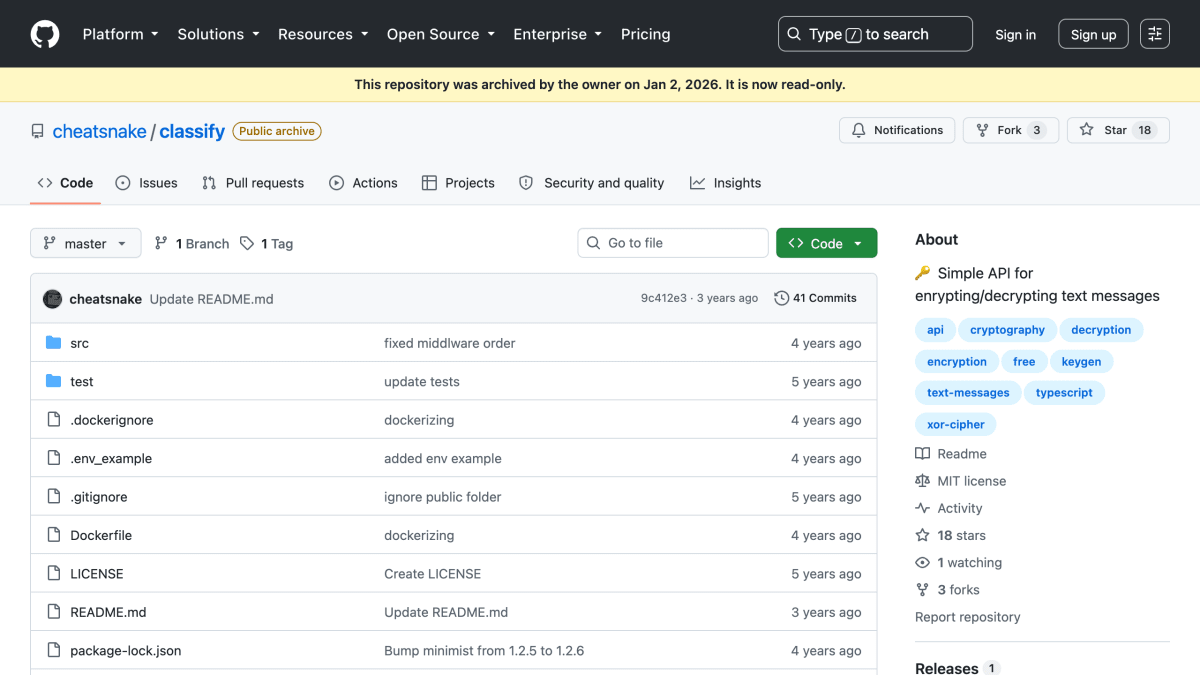Expand the Resources menu

click(x=323, y=34)
